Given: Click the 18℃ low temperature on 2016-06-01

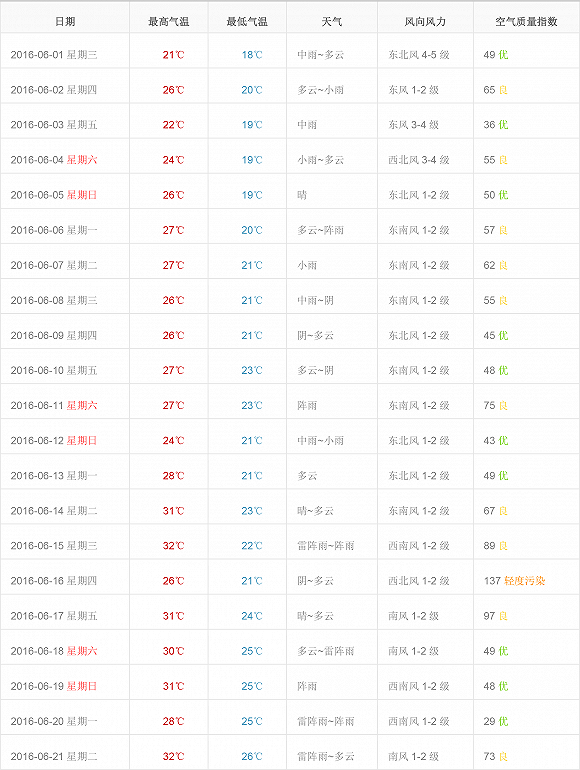Looking at the screenshot, I should coord(252,55).
